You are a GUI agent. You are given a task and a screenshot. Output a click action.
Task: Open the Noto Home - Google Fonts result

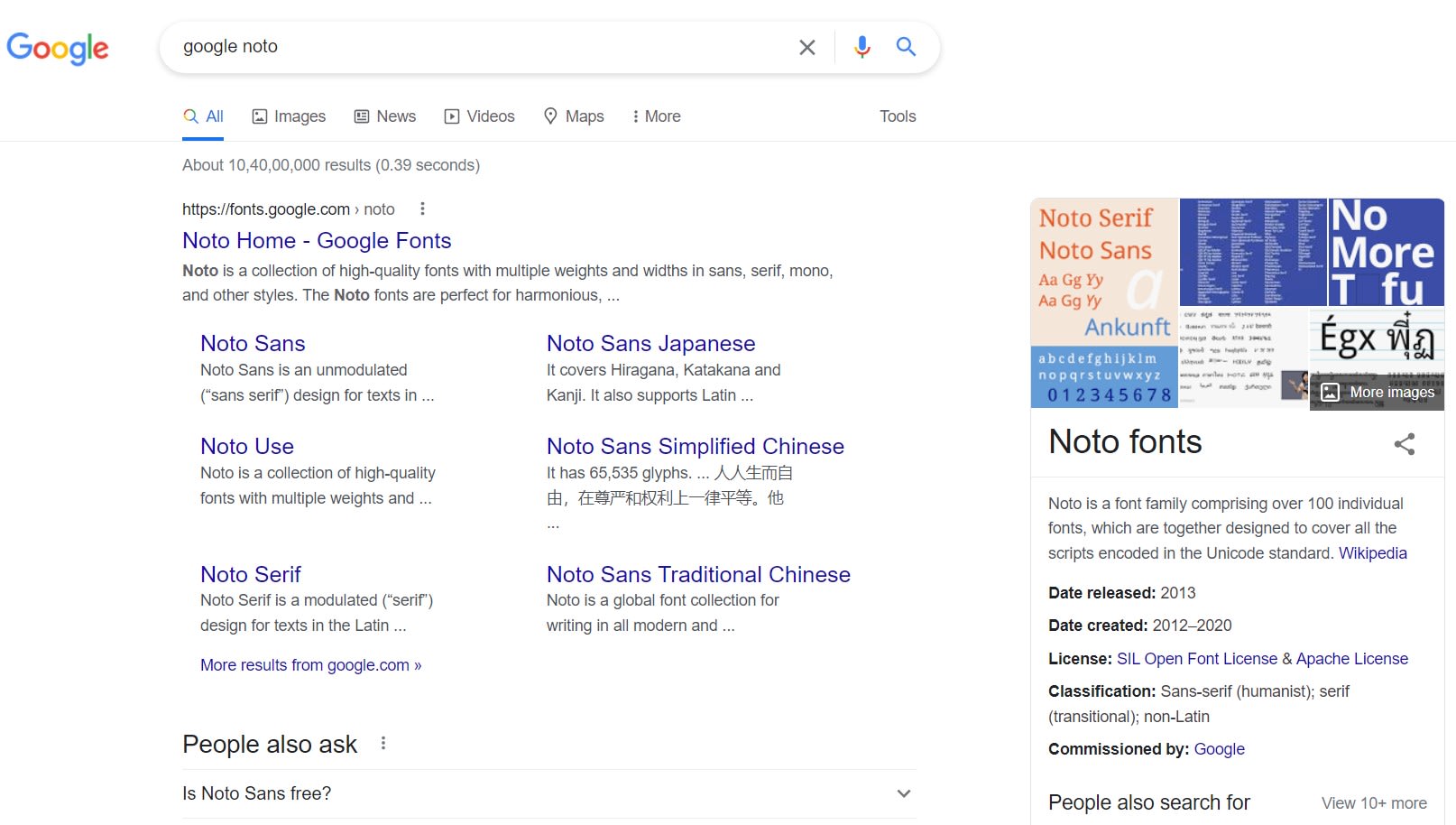pyautogui.click(x=317, y=241)
